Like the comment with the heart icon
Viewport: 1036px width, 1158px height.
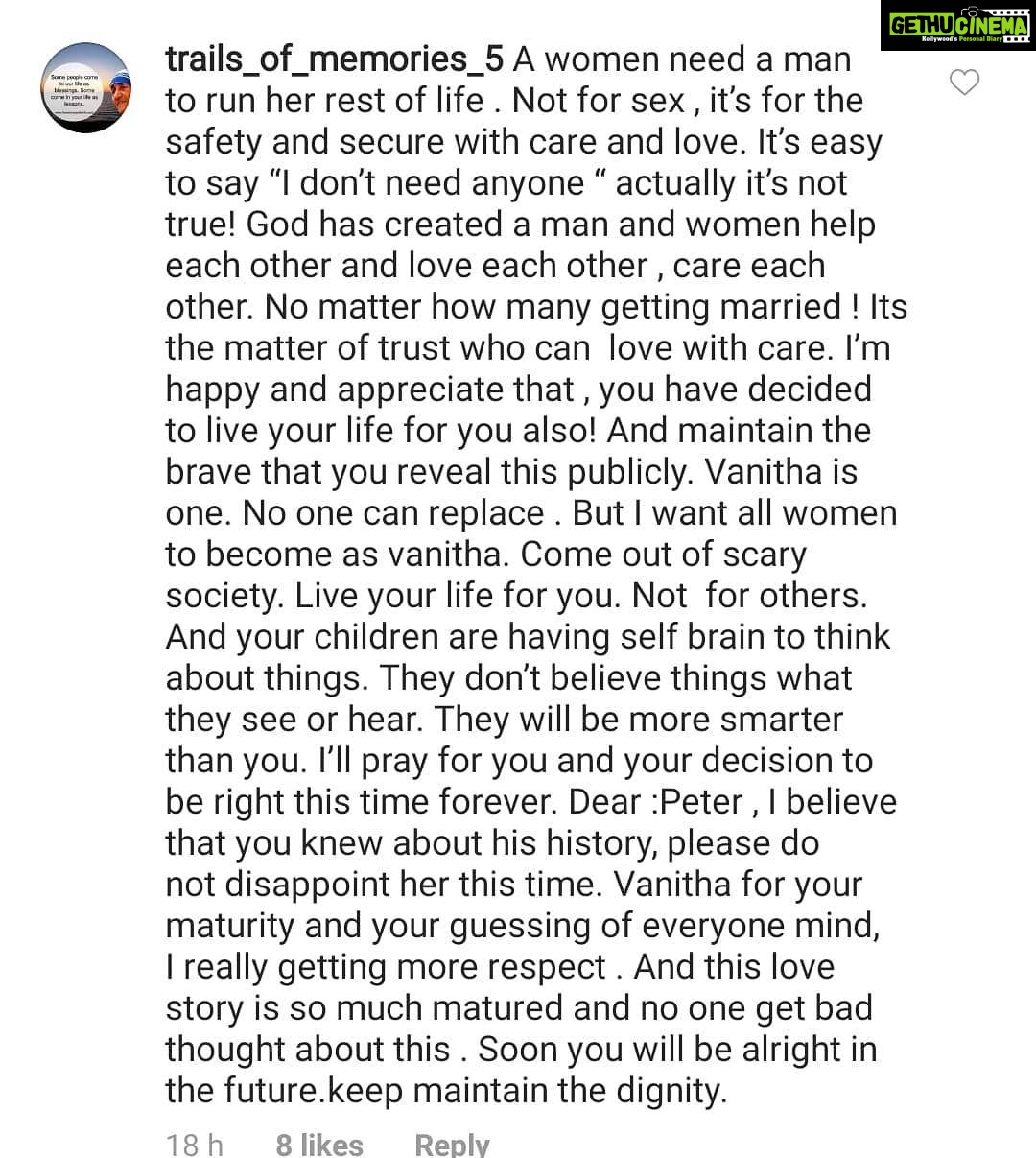(x=964, y=83)
